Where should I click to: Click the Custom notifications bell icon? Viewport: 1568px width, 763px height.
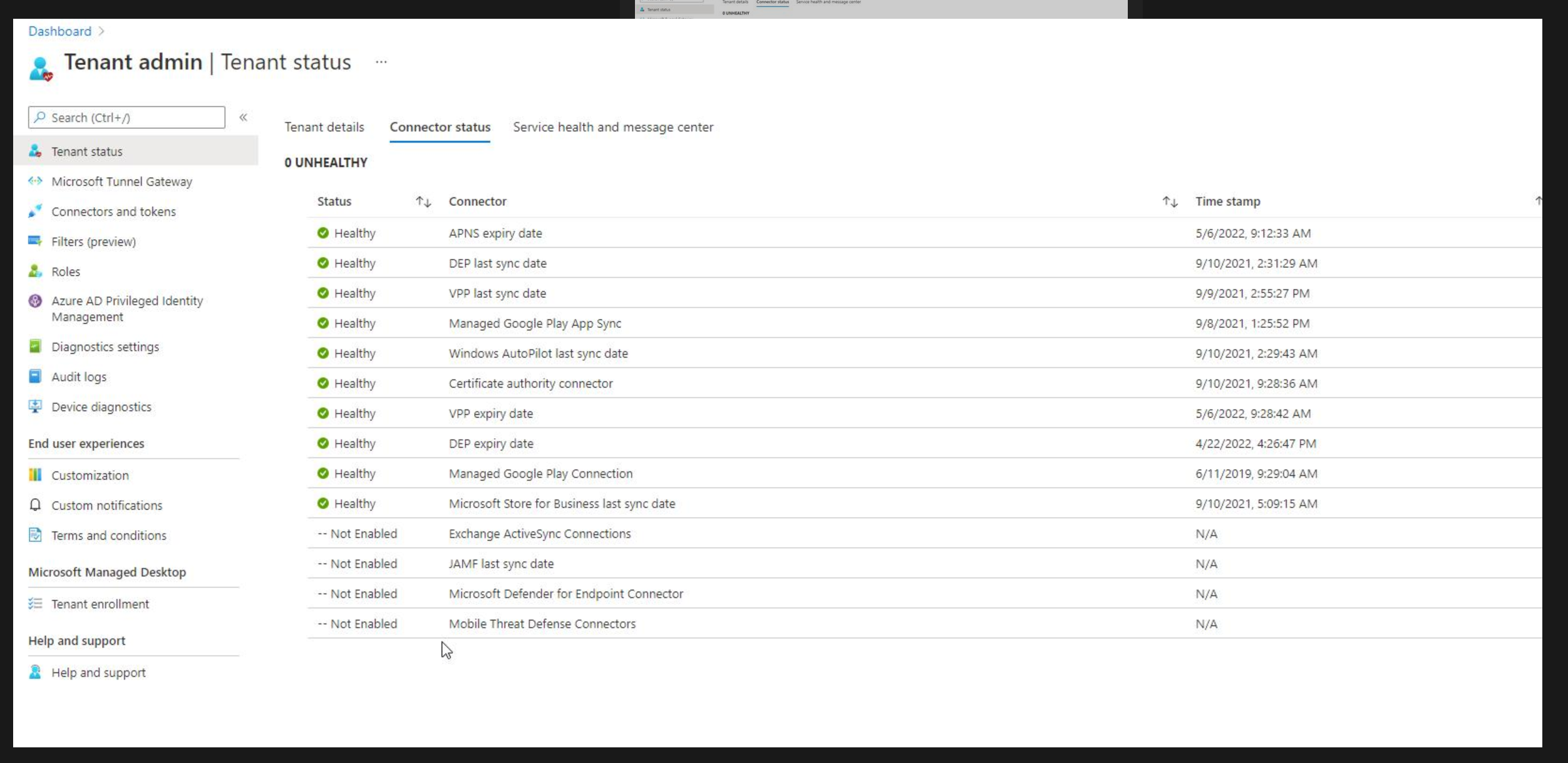click(35, 504)
